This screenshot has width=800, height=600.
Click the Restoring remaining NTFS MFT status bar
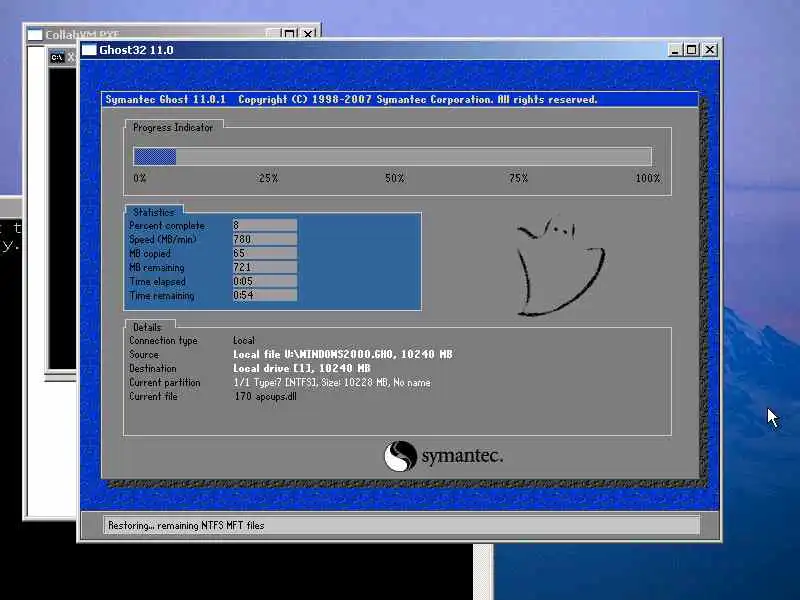[402, 526]
